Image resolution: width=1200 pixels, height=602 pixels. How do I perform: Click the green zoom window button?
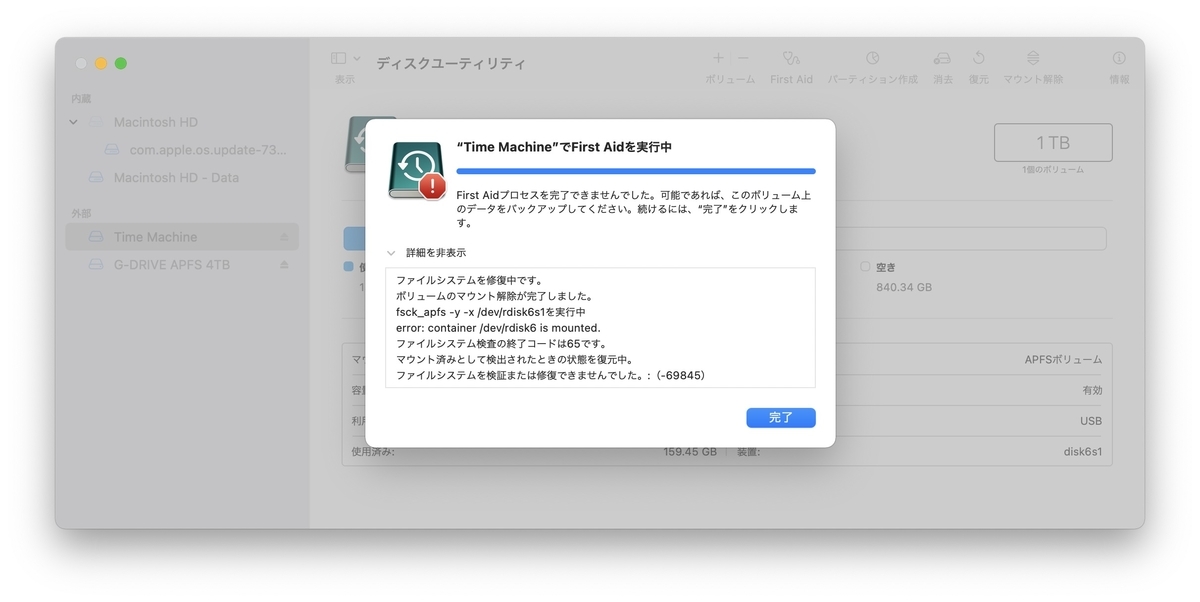[121, 64]
